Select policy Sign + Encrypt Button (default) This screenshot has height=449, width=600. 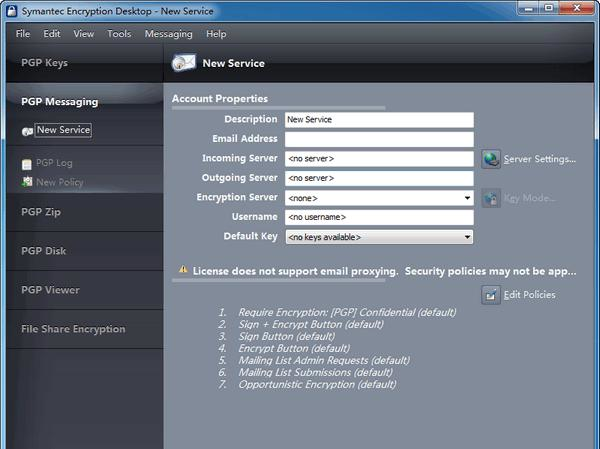(311, 325)
